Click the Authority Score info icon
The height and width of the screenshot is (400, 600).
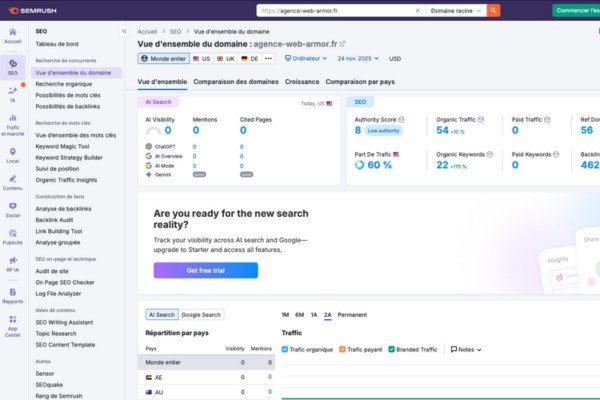click(401, 119)
